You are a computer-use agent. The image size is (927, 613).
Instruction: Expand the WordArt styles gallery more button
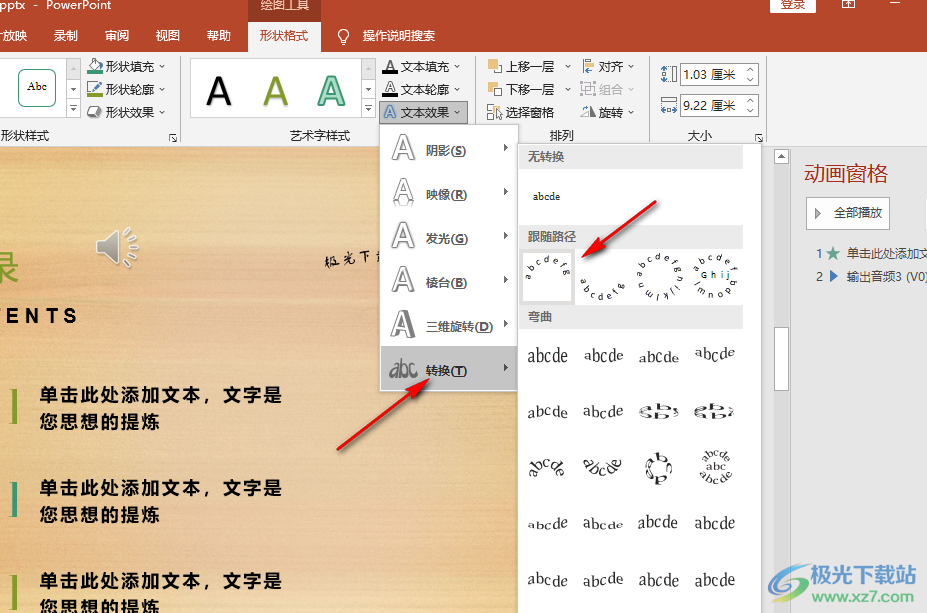pyautogui.click(x=368, y=109)
